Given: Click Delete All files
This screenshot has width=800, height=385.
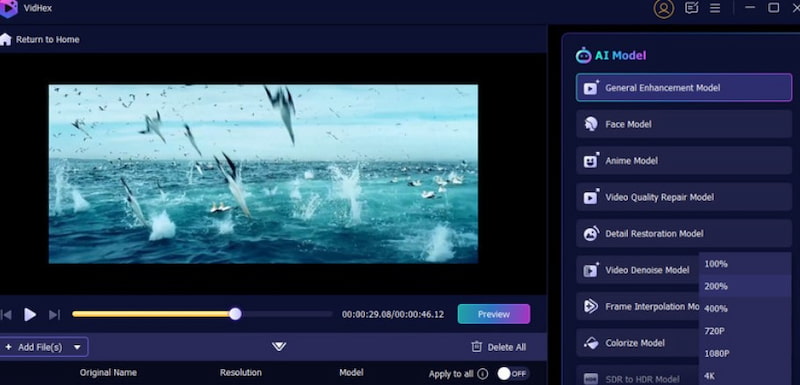Looking at the screenshot, I should coord(498,347).
